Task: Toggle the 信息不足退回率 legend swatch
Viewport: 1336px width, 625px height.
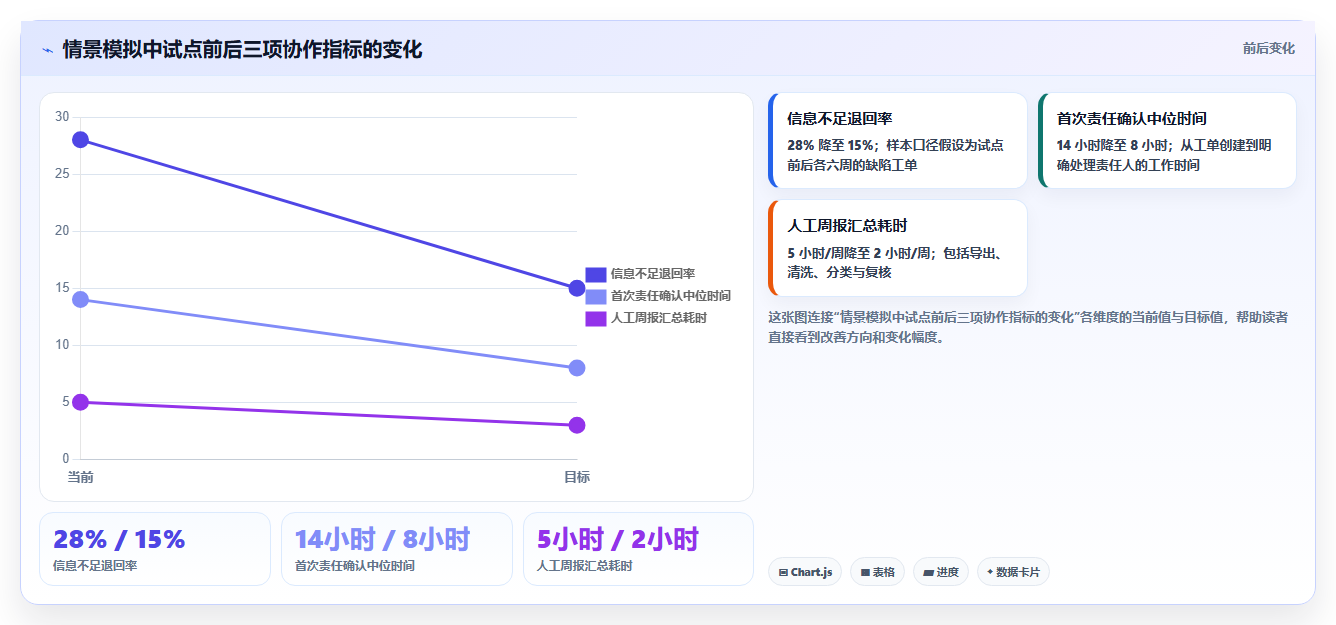Action: tap(596, 274)
